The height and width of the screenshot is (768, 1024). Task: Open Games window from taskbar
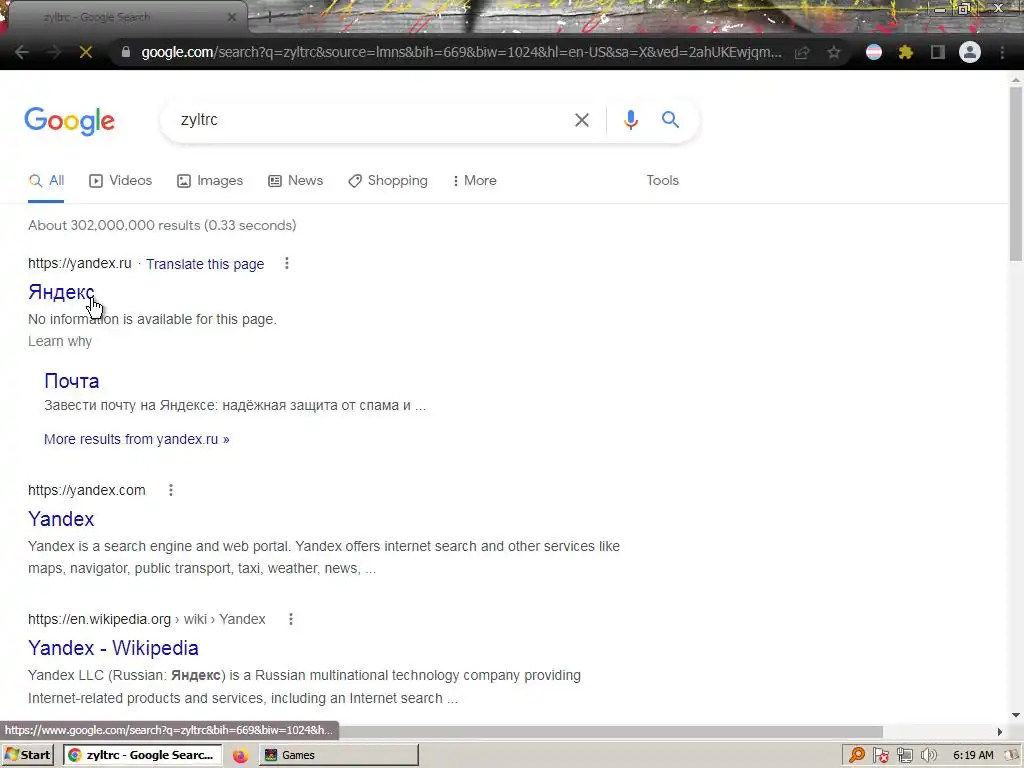(x=339, y=755)
